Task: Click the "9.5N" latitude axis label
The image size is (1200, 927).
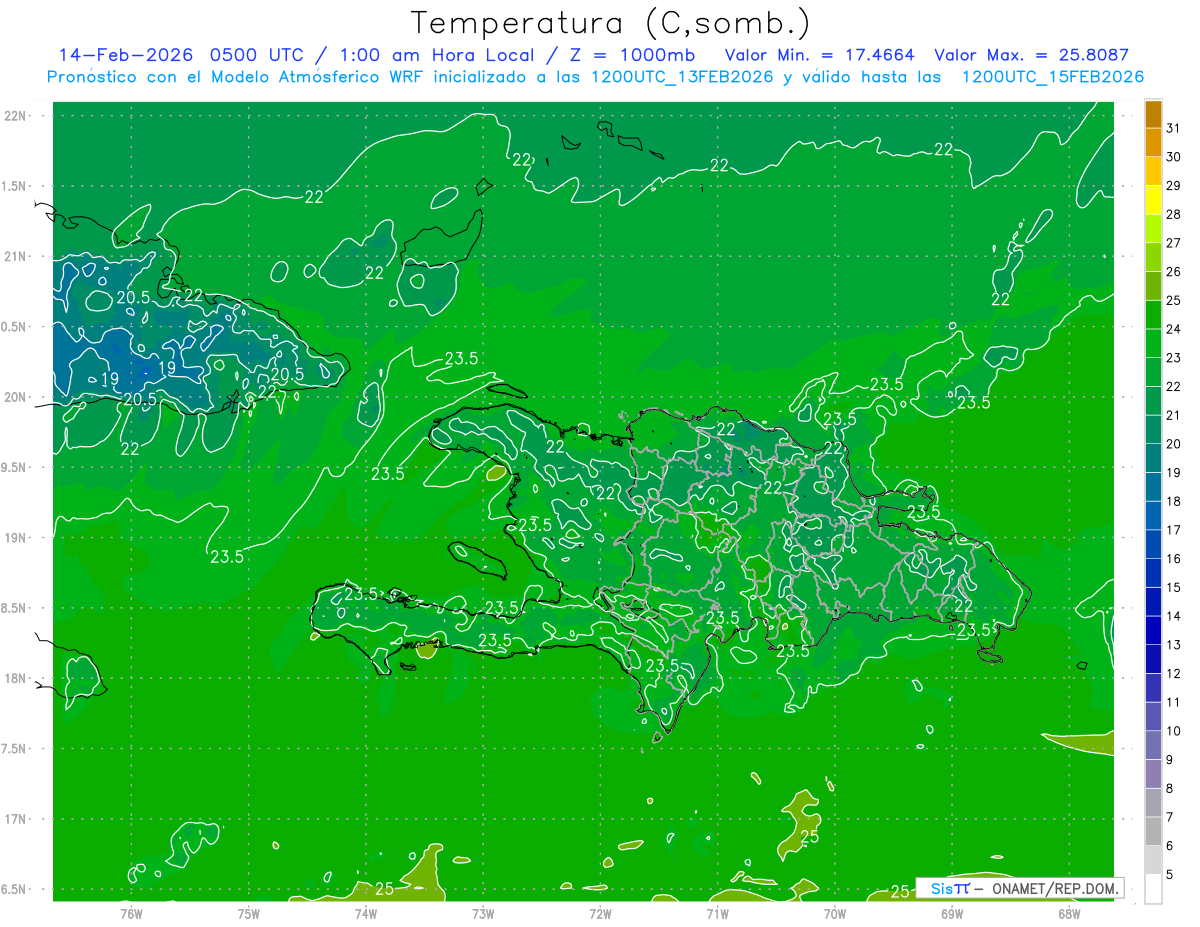Action: 16,467
